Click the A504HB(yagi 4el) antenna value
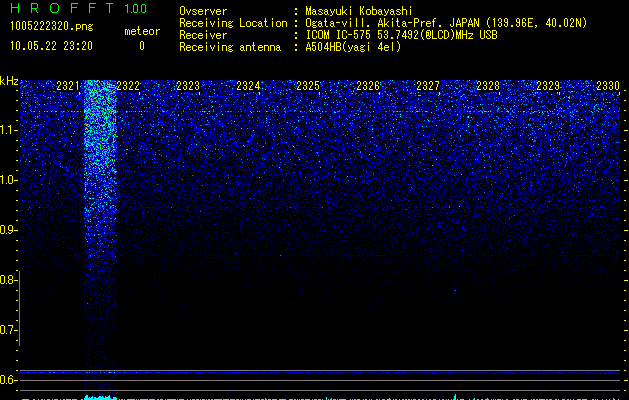Screen dimensions: 629x400 click(353, 47)
